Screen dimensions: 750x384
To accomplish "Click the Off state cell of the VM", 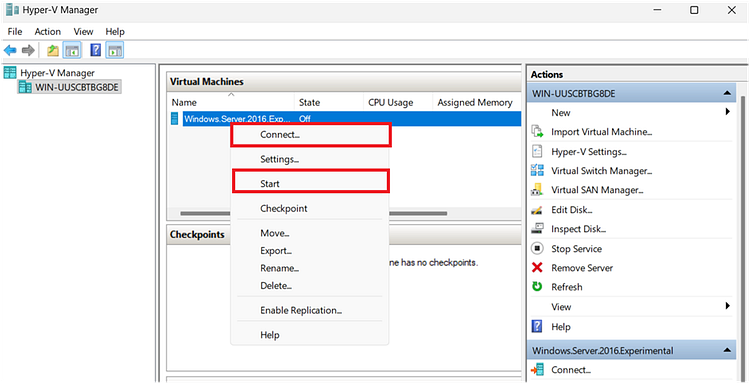I will point(305,119).
